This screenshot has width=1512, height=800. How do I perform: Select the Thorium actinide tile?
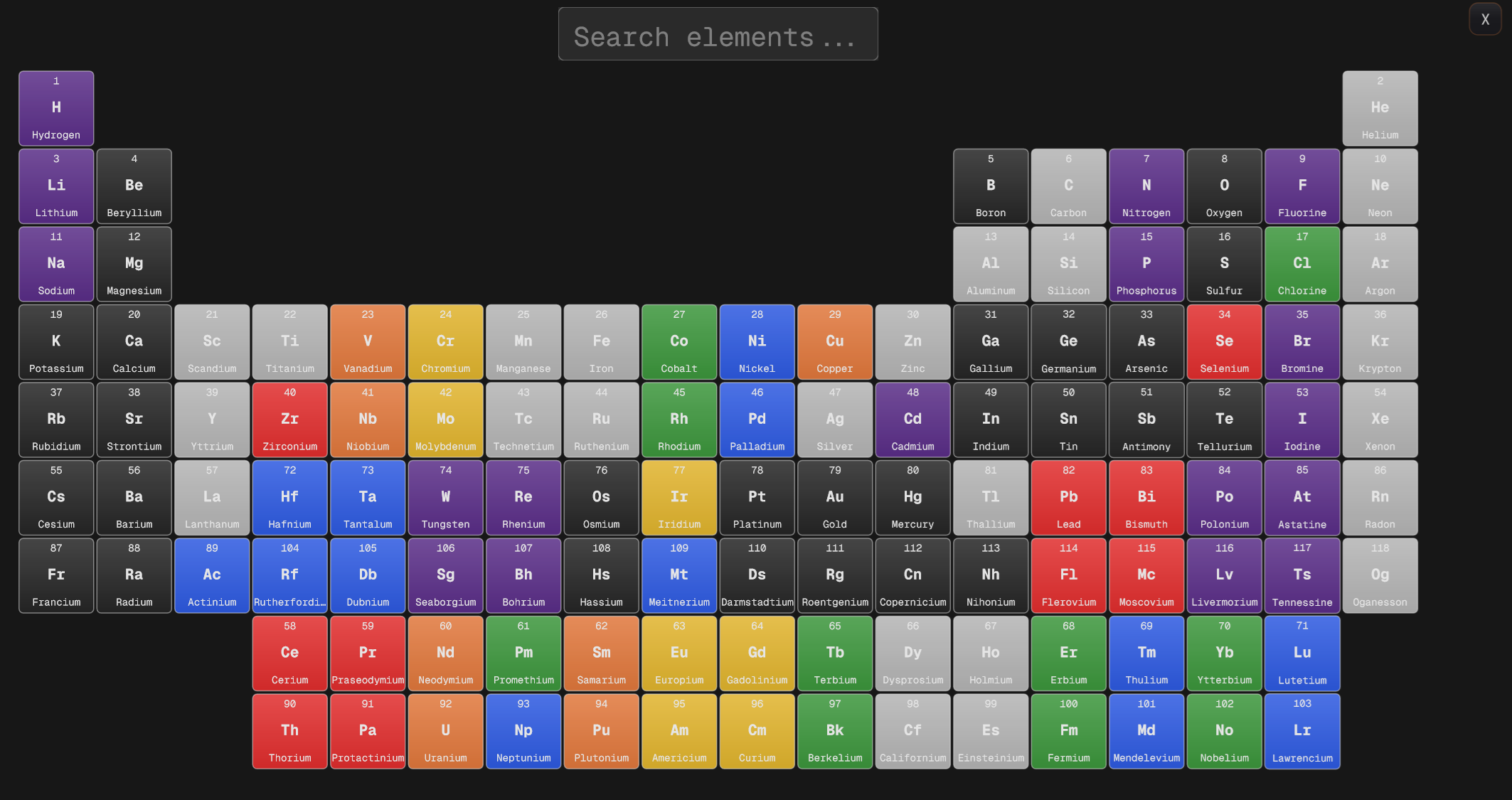[290, 731]
